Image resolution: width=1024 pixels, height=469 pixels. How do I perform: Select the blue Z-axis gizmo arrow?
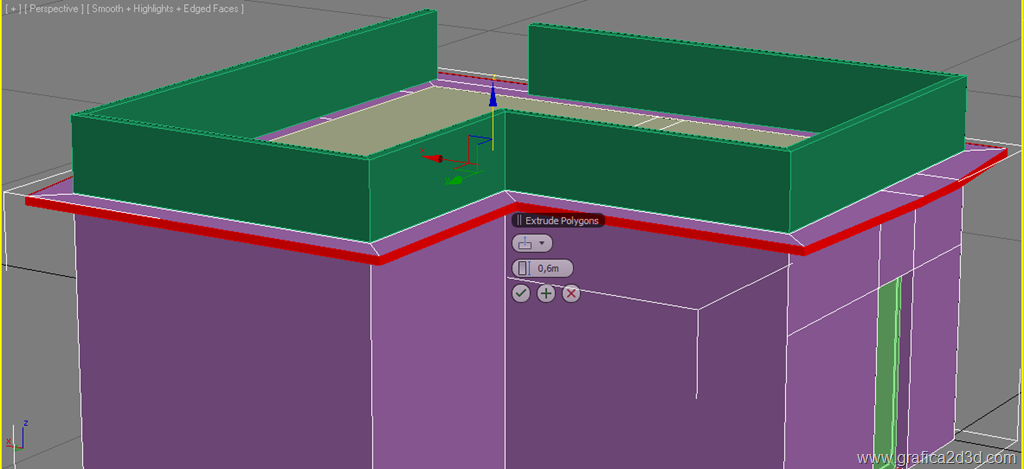tap(492, 96)
